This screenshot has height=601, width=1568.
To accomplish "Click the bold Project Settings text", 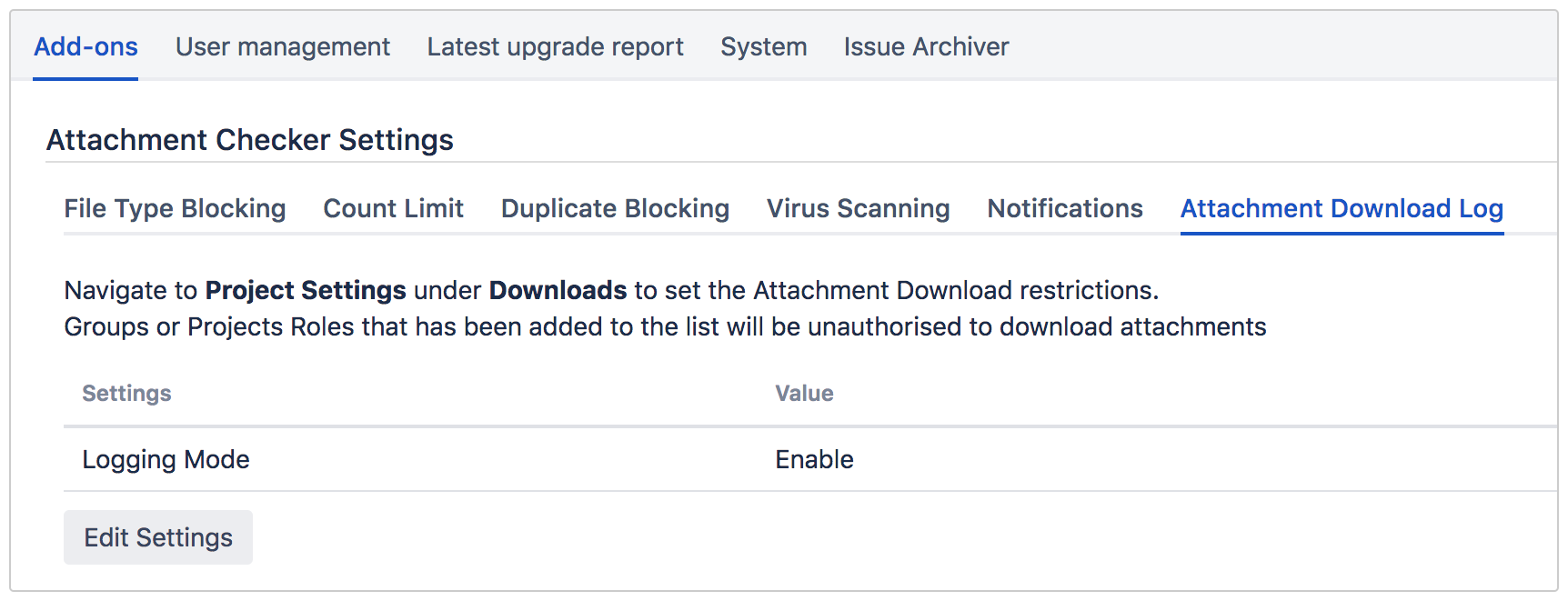I will click(305, 290).
